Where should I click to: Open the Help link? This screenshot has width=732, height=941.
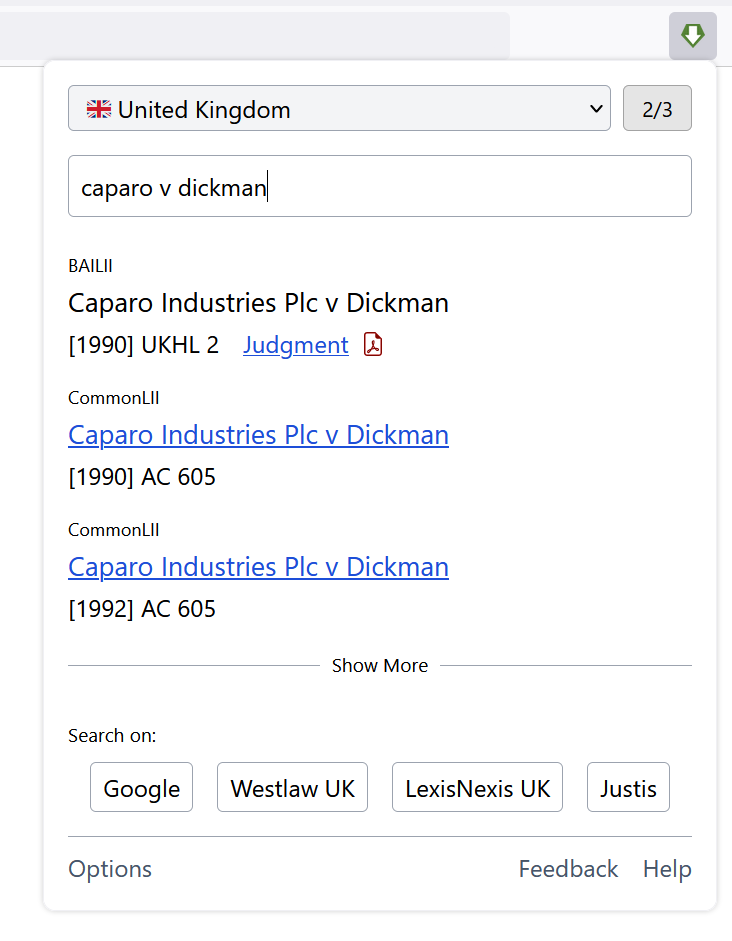point(667,869)
